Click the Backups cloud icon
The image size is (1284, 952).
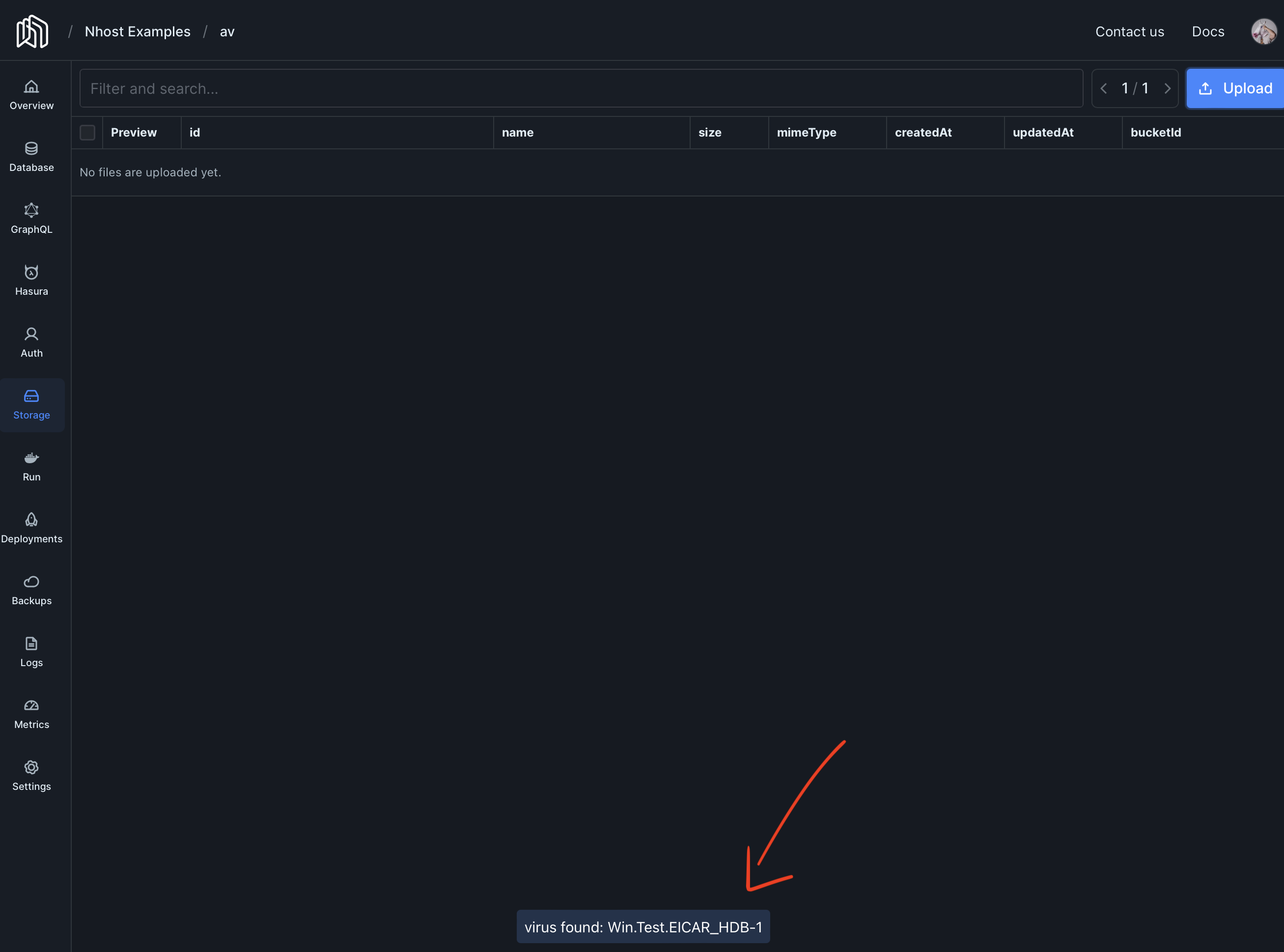31,582
